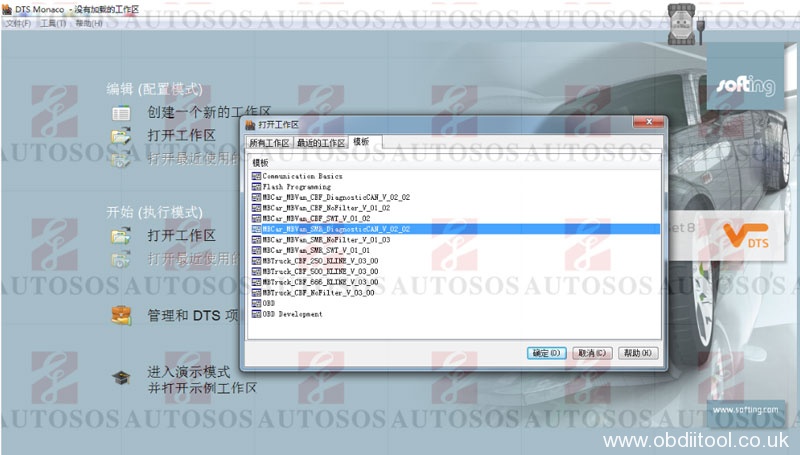Select MBCar_MBVan_CBF_NoFilter_V_01_02 template
Screen dimensions: 800x455
(x=327, y=208)
